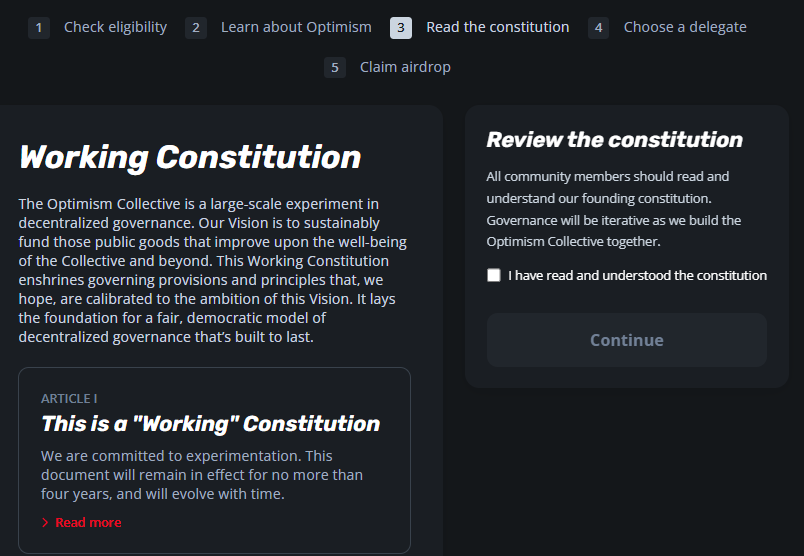Check 'I have read and understood' checkbox
Screen dimensions: 804x556
494,275
